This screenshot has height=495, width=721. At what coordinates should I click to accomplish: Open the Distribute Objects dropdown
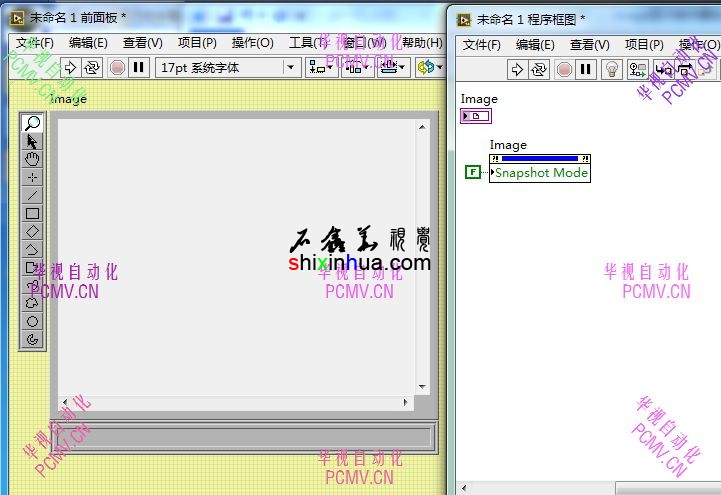(x=357, y=67)
